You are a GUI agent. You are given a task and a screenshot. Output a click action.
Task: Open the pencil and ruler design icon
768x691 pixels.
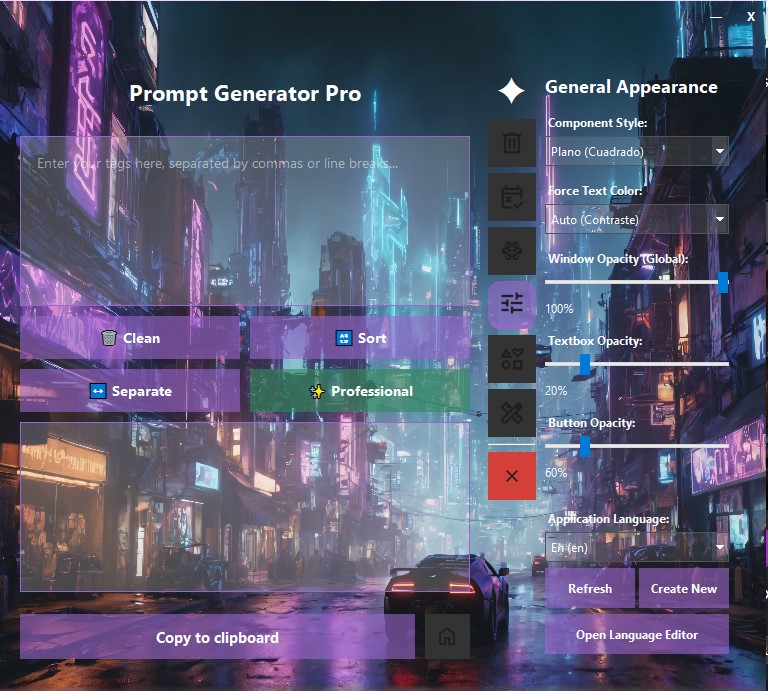click(512, 413)
